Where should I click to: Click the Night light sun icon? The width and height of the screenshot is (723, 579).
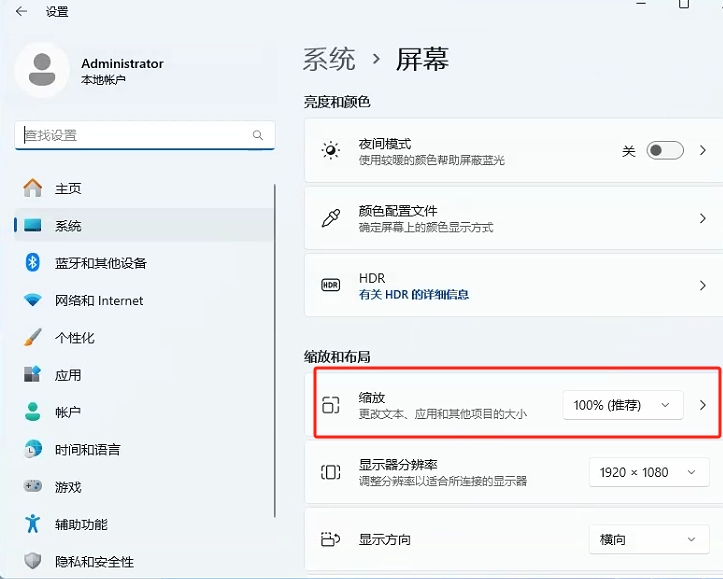(x=331, y=150)
